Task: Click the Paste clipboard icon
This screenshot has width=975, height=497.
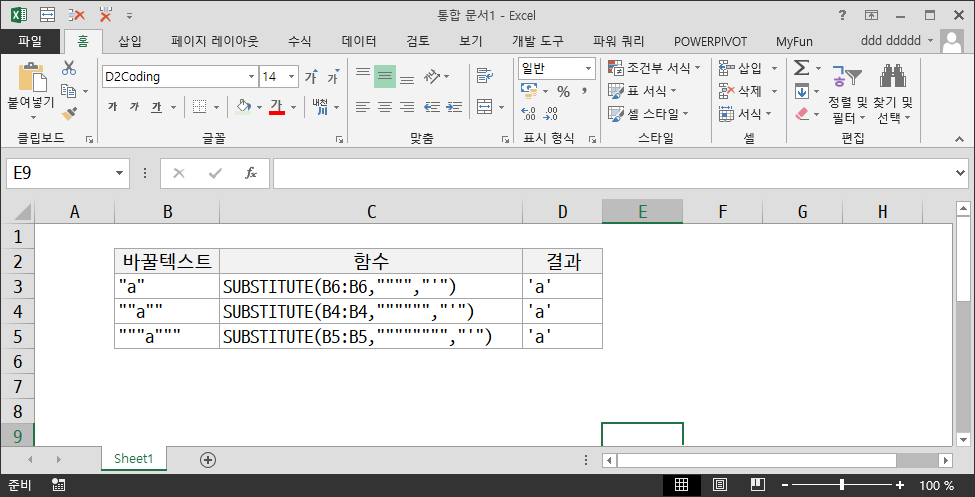Action: (x=32, y=77)
